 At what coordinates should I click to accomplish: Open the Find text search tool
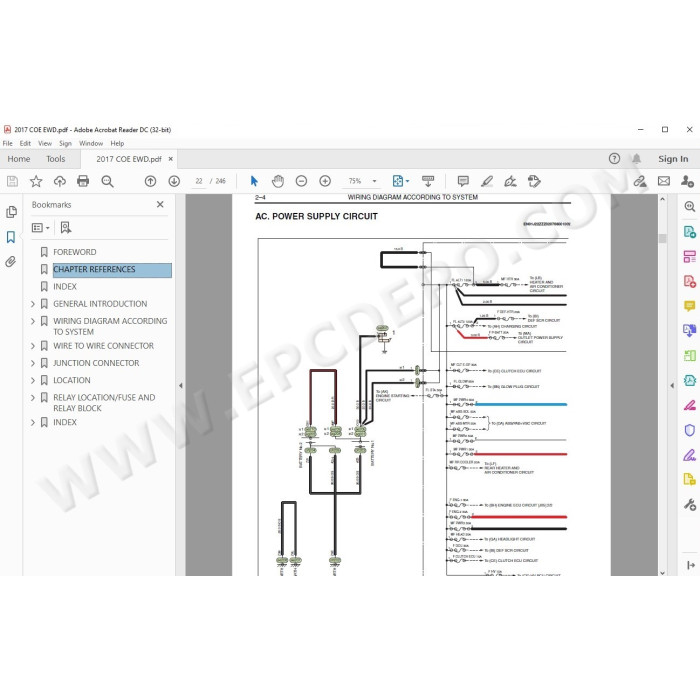click(107, 181)
